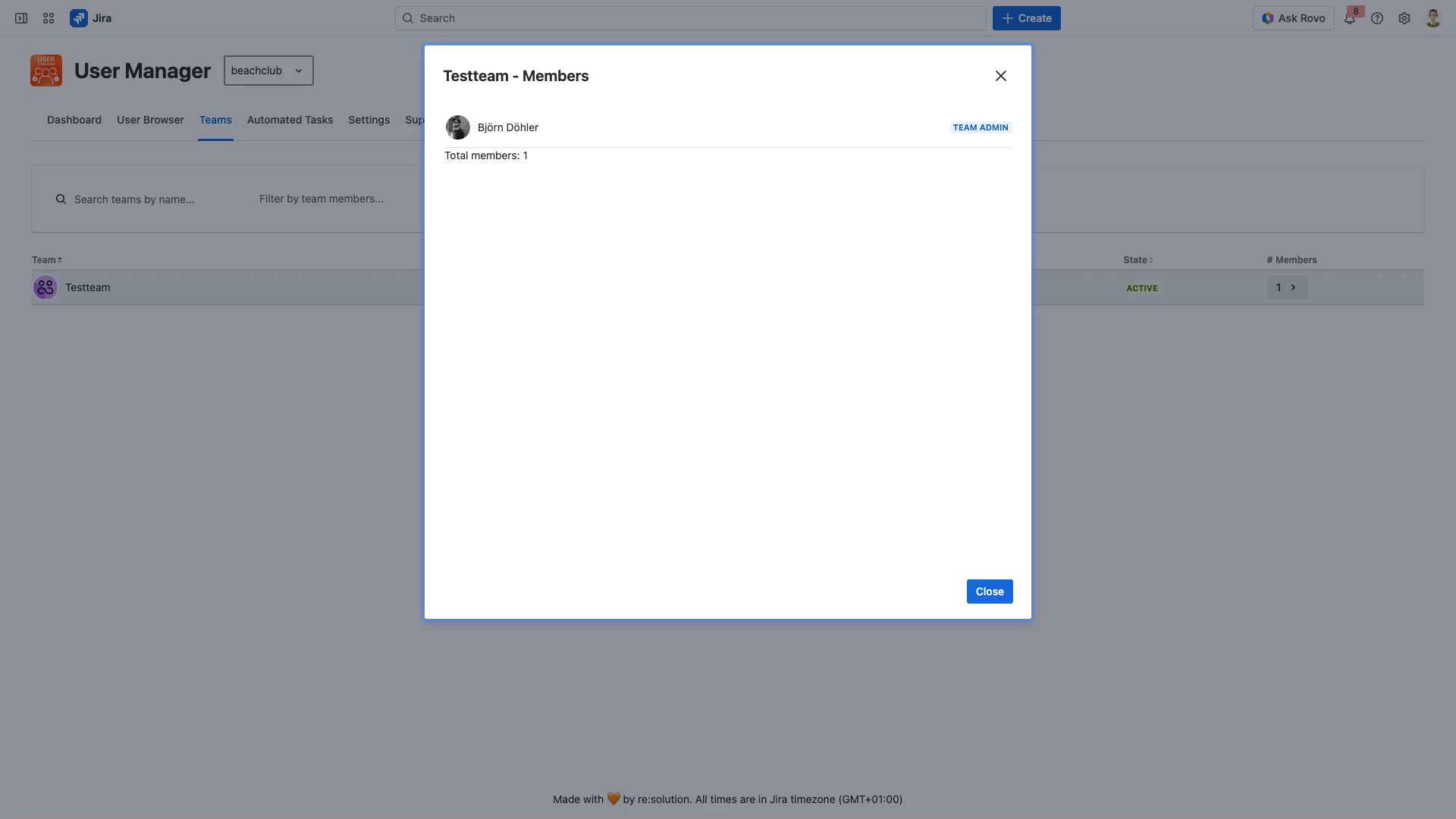
Task: Open Jira settings gear
Action: [1404, 17]
